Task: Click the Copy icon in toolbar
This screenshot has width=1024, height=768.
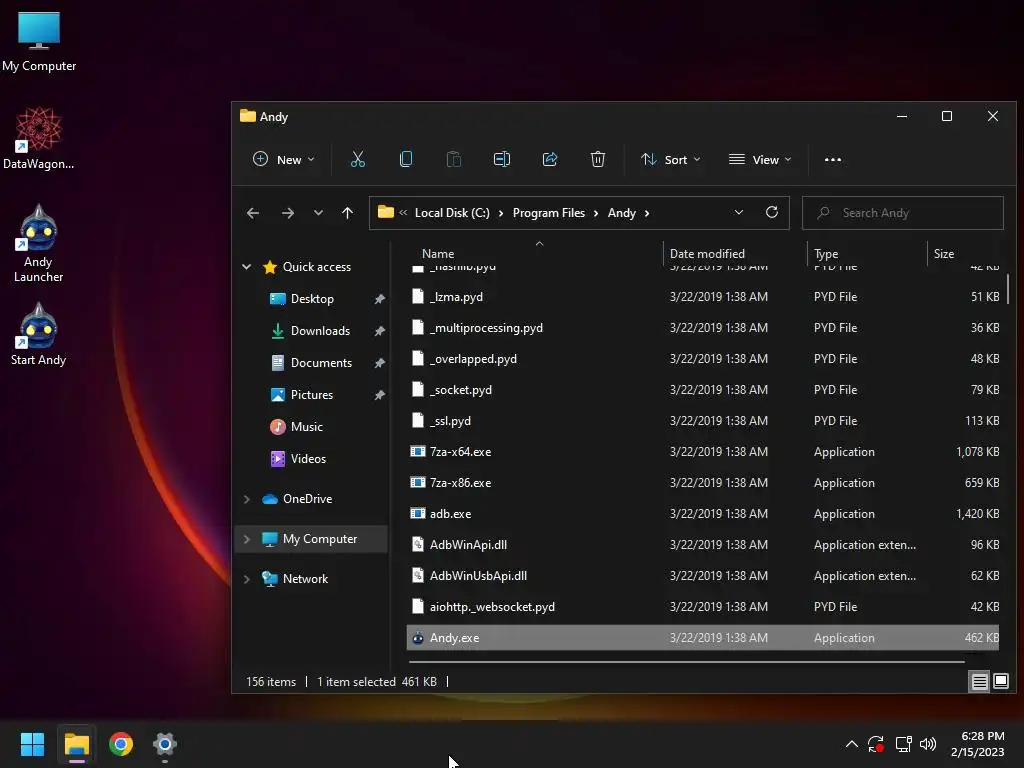Action: [406, 159]
